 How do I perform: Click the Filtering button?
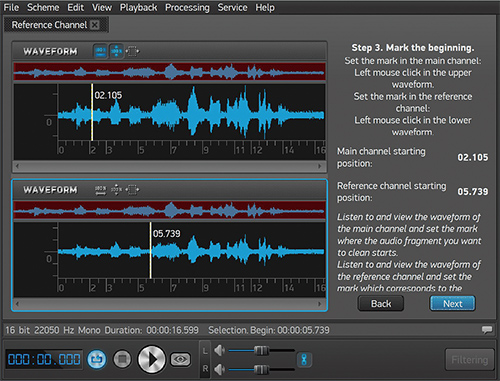[x=469, y=360]
